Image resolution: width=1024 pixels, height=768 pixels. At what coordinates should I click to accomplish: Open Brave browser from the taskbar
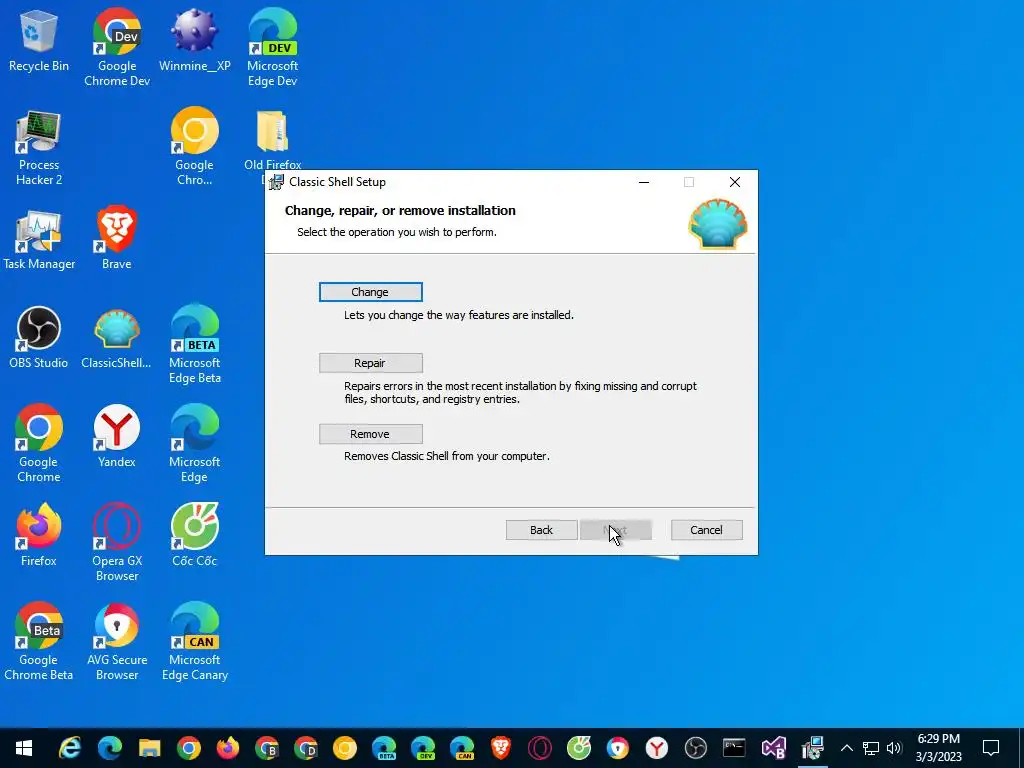pyautogui.click(x=501, y=748)
